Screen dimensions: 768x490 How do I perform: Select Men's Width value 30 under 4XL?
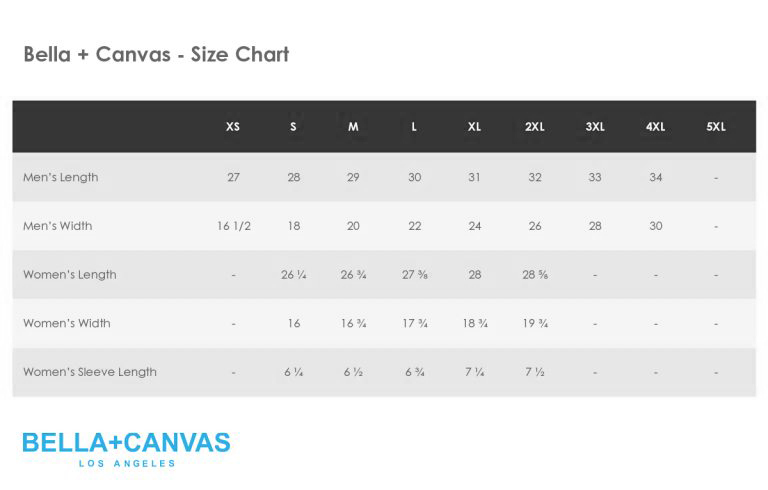[x=656, y=226]
